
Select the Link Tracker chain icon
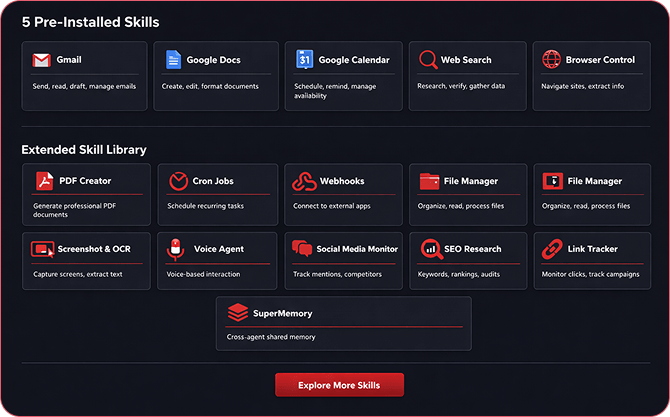click(552, 249)
